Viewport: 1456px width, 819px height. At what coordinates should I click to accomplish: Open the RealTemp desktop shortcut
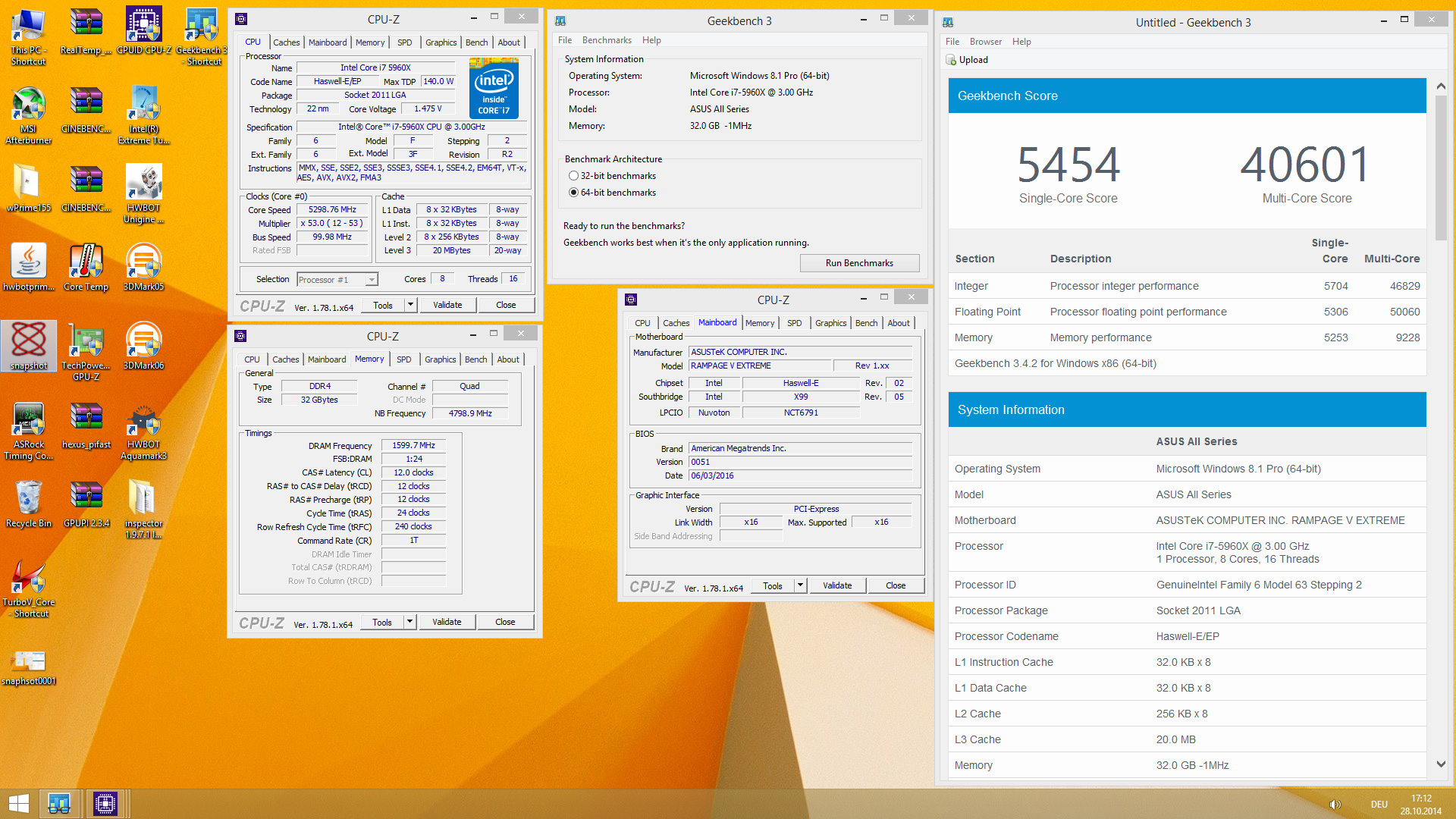86,32
